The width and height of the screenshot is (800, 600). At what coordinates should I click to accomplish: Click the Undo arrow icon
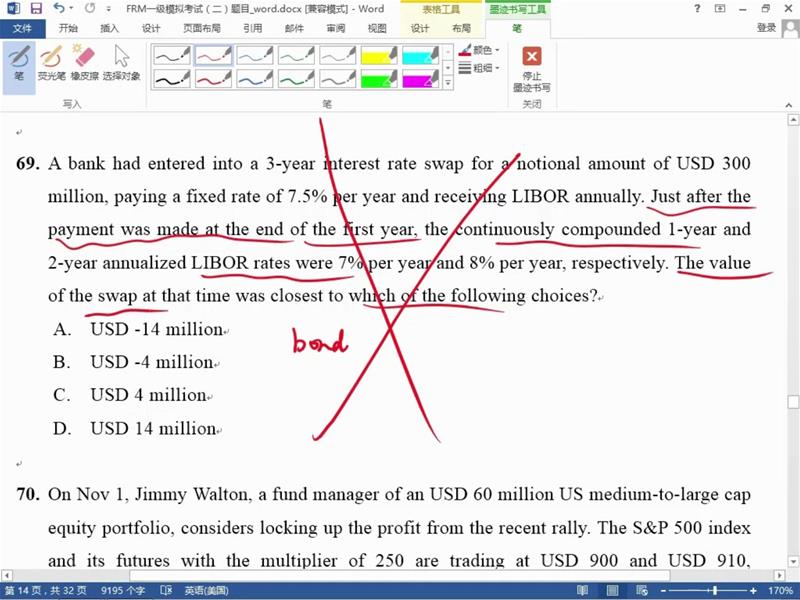[59, 8]
